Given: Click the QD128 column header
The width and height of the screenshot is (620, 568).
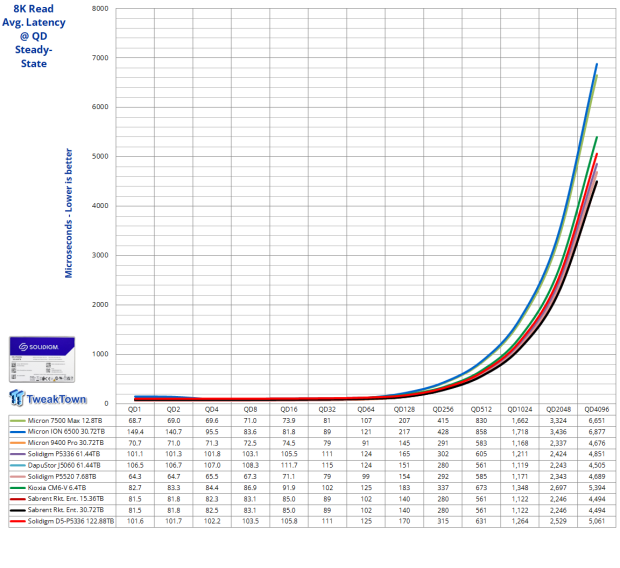Looking at the screenshot, I should [404, 409].
